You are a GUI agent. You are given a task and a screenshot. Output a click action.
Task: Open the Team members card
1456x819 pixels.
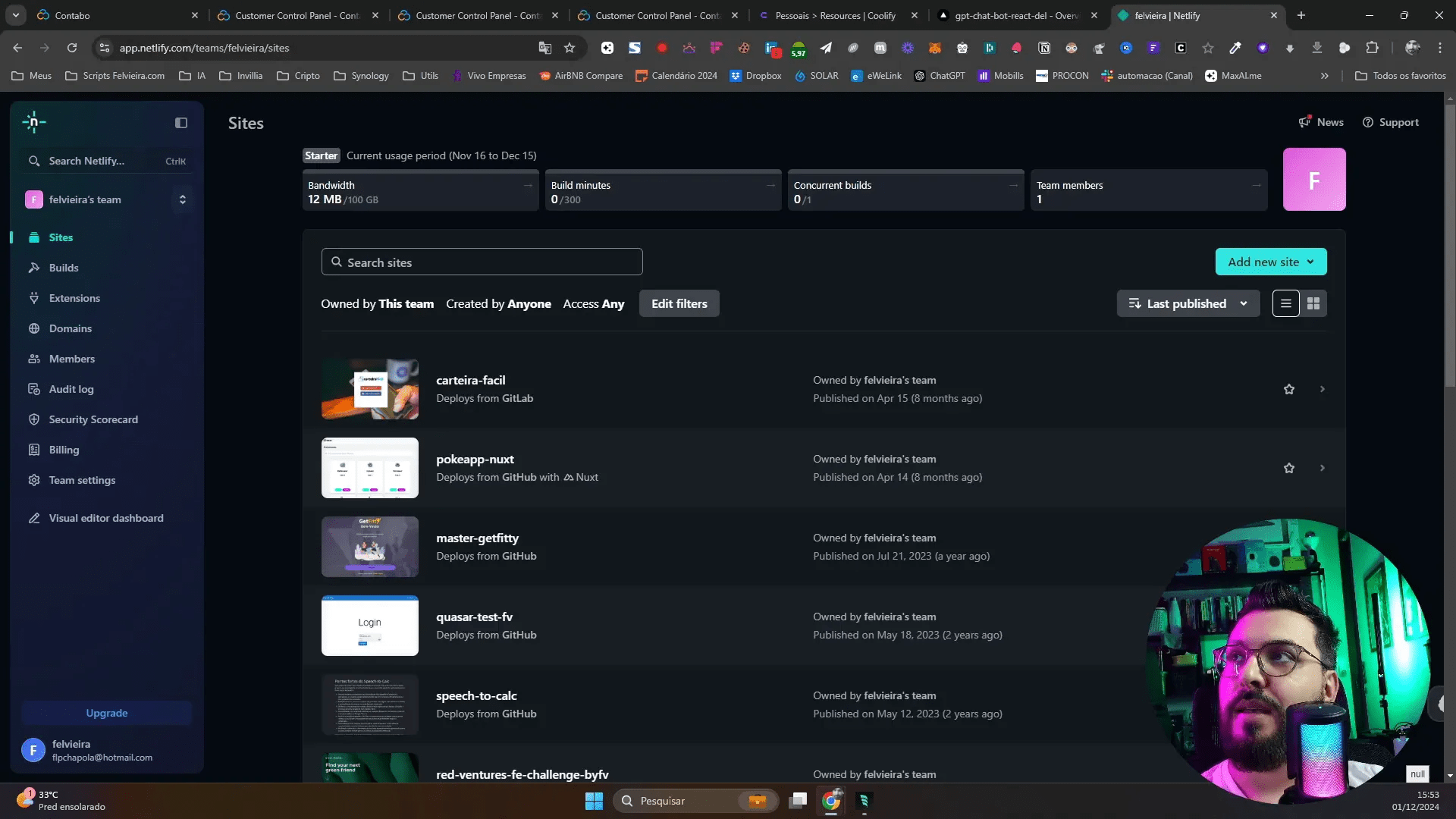click(1148, 191)
